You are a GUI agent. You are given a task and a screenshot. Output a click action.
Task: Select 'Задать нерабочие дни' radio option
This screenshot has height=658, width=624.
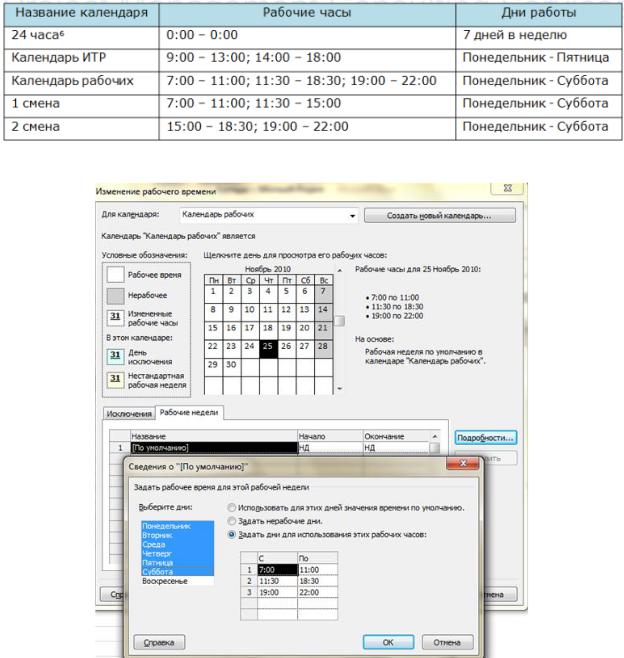coord(231,521)
